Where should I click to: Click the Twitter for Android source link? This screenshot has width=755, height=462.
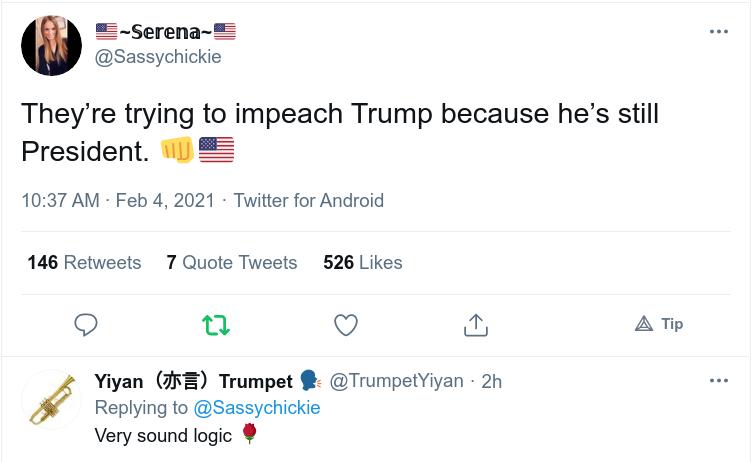tap(309, 200)
